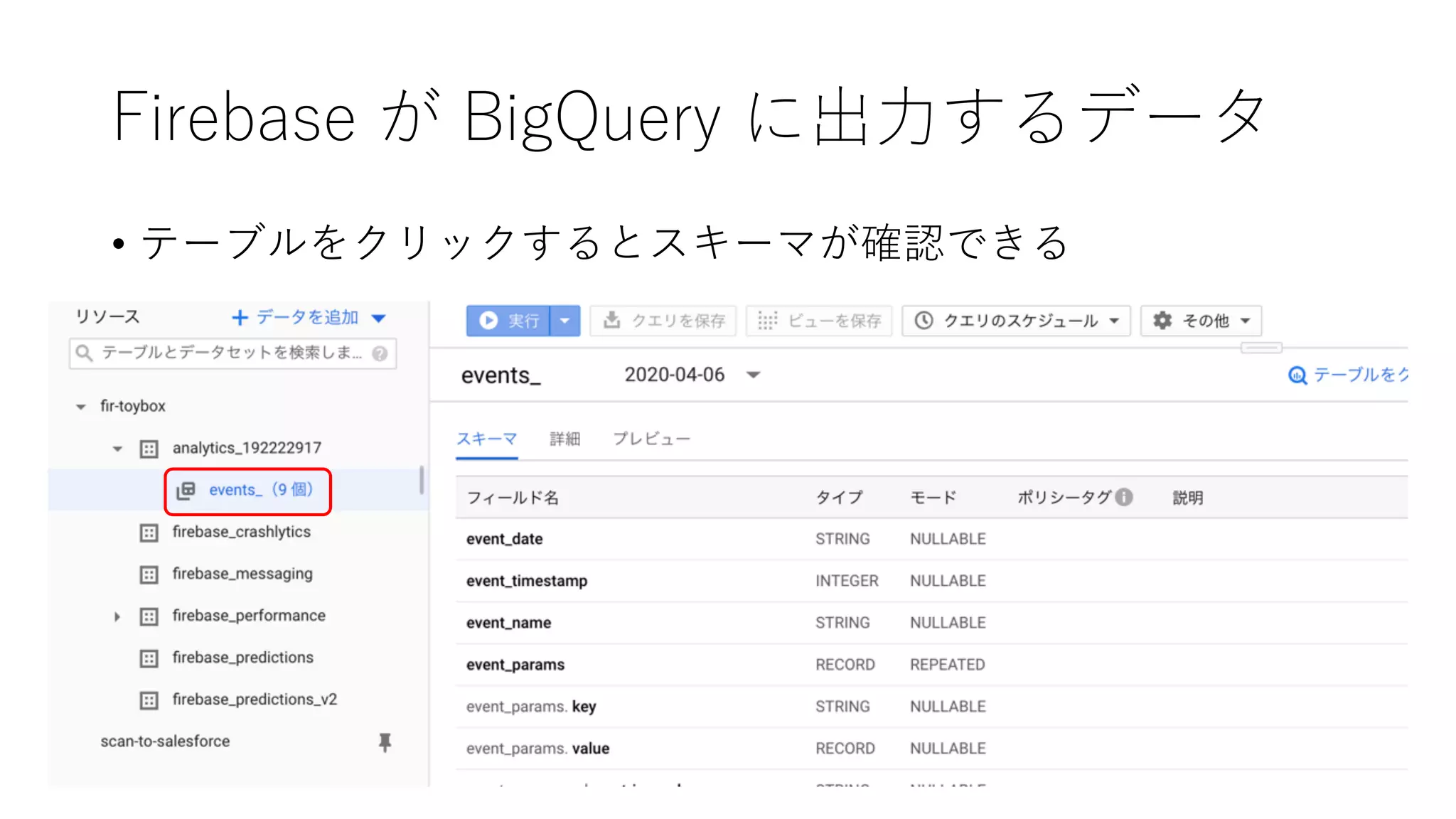Unpin the scan-to-salesforce project
Viewport: 1456px width, 819px height.
pyautogui.click(x=385, y=742)
